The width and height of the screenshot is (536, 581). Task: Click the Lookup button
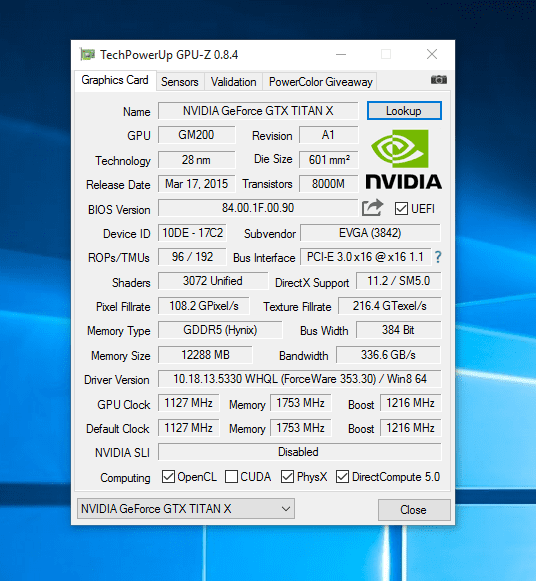click(404, 111)
